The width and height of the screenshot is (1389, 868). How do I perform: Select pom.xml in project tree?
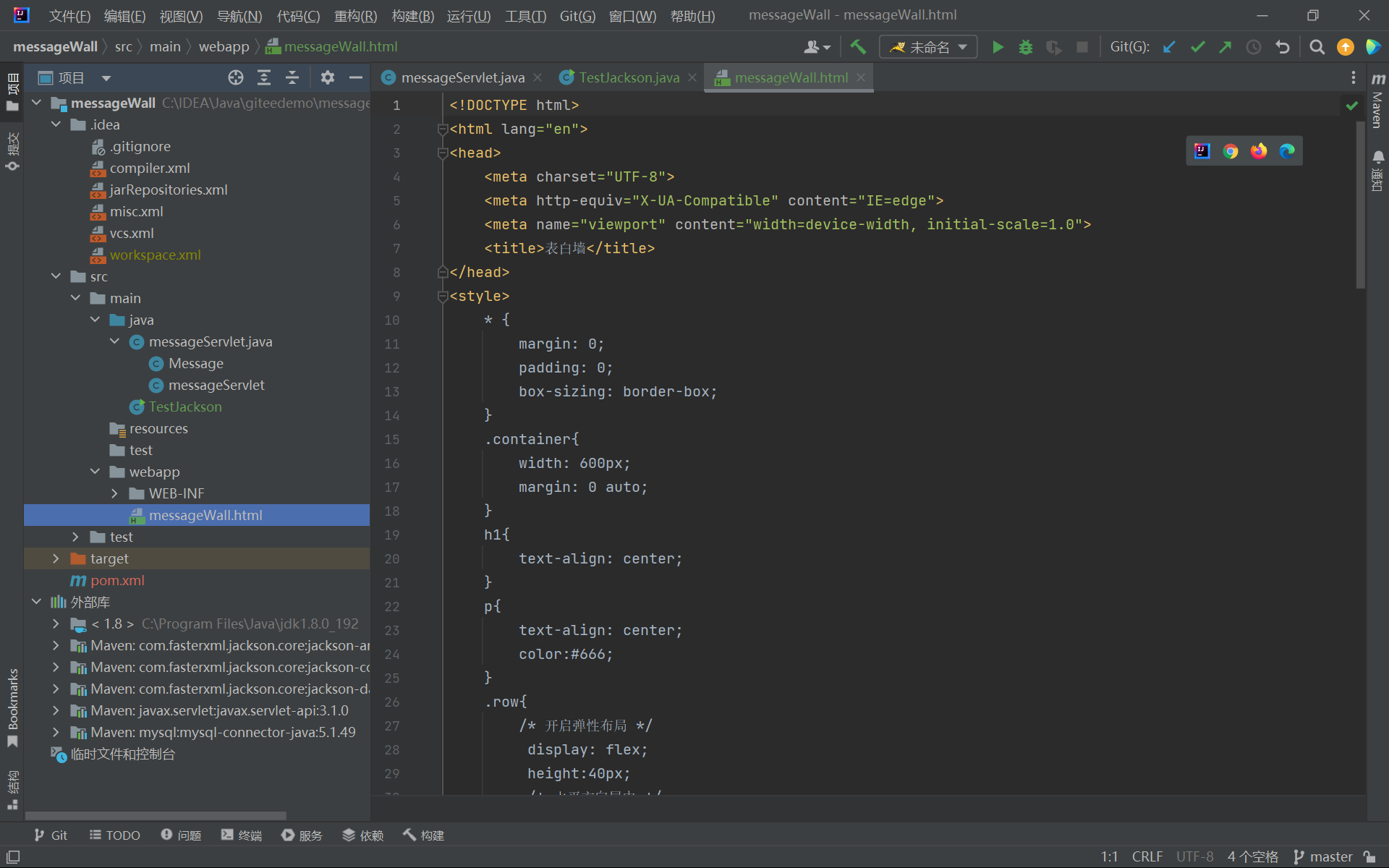(x=117, y=580)
